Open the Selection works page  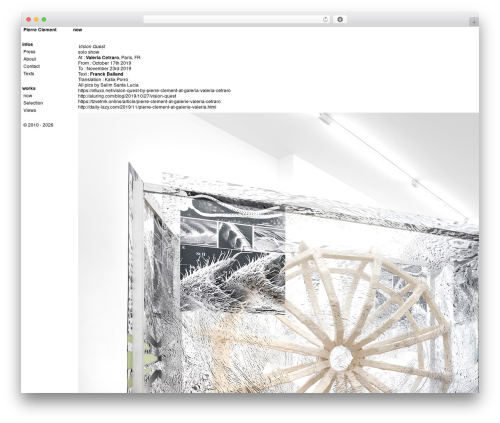[x=33, y=103]
